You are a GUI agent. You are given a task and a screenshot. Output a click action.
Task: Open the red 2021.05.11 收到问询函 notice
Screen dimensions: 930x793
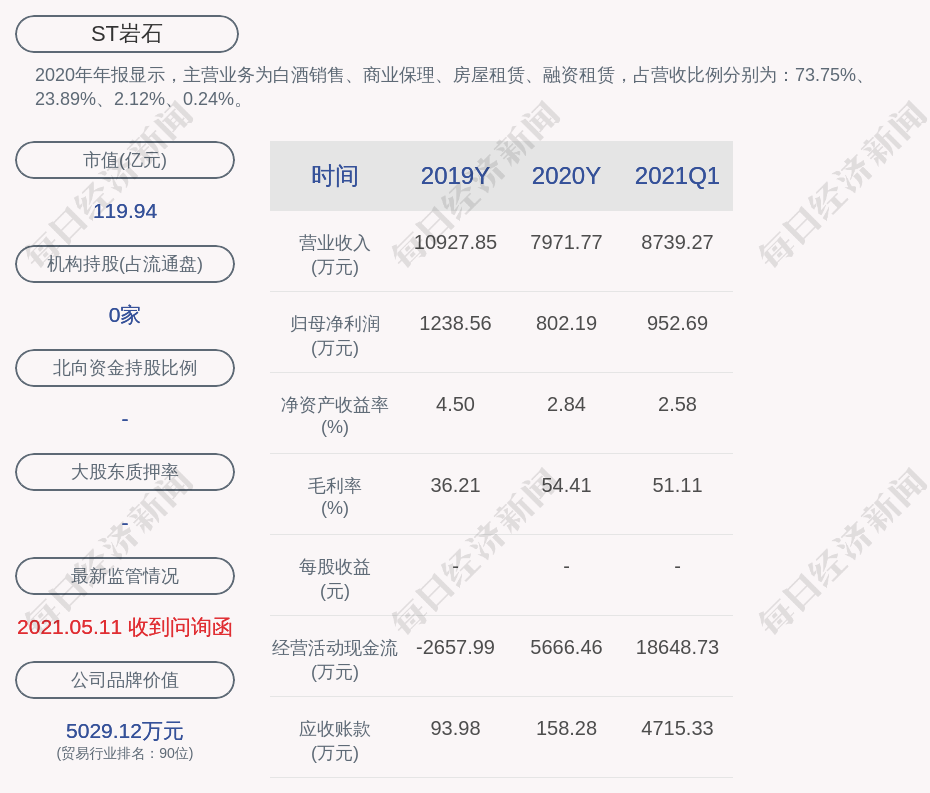coord(125,627)
